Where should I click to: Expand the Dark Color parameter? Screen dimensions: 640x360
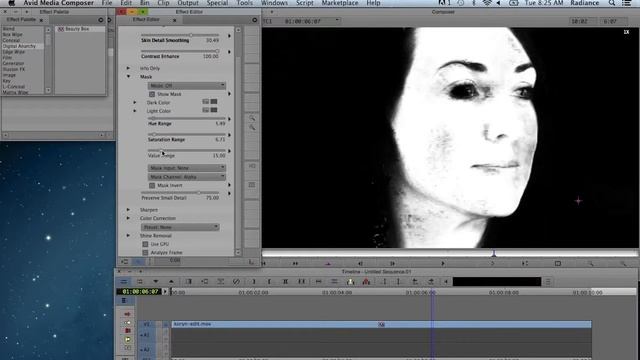tap(135, 102)
